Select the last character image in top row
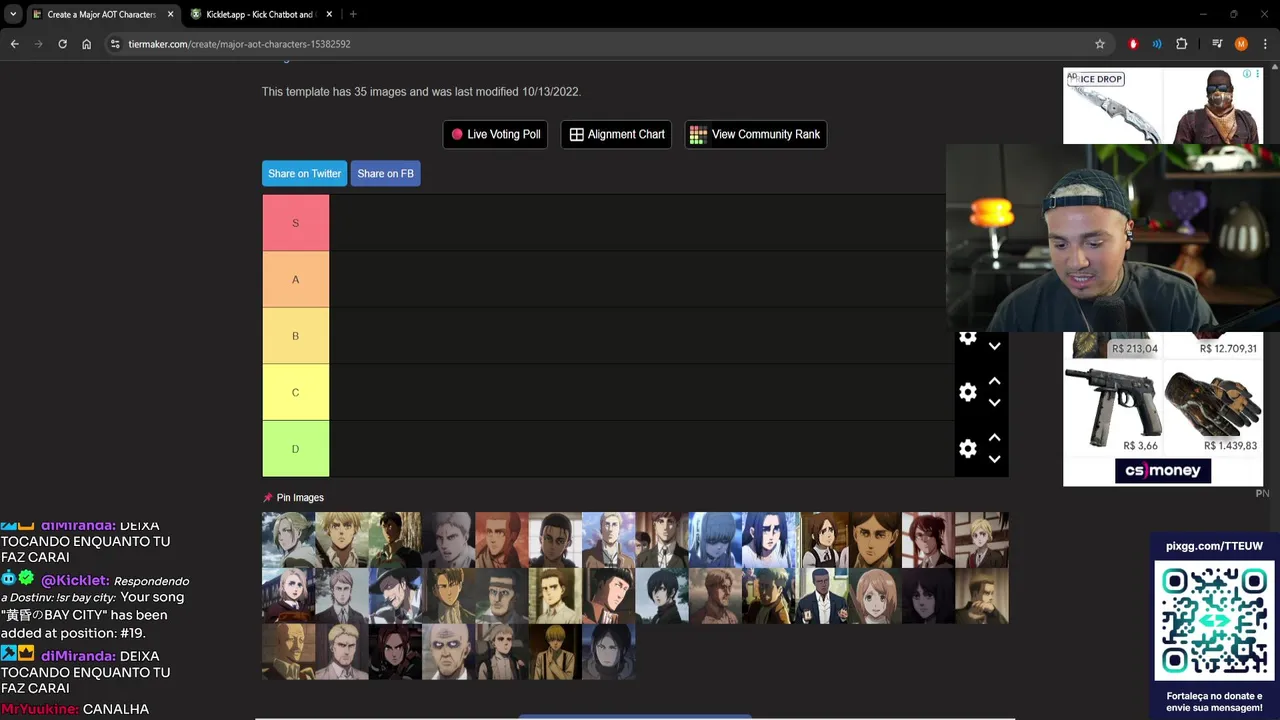This screenshot has width=1280, height=720. pos(981,540)
